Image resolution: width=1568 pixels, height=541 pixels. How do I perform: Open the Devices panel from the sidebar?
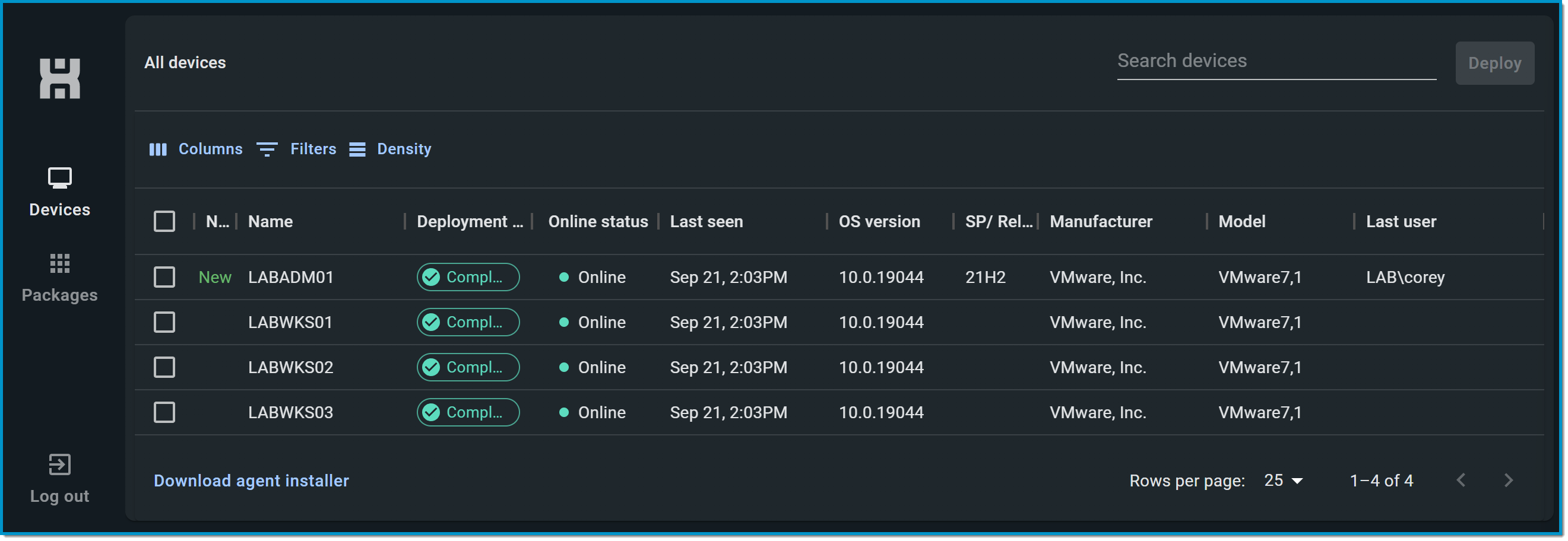(x=59, y=189)
